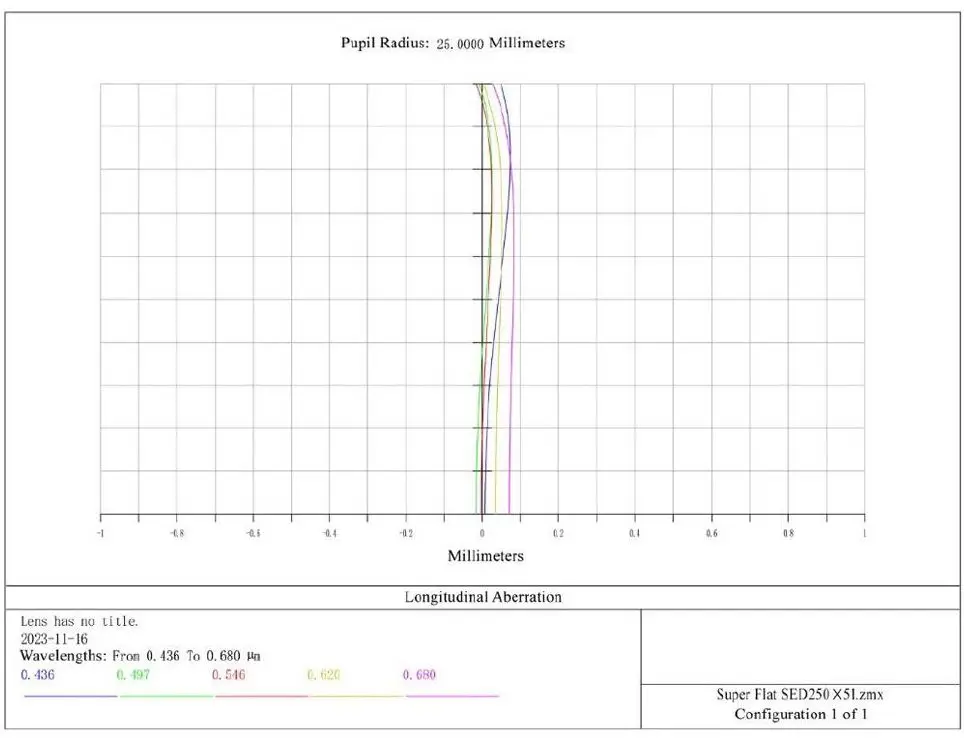
Task: Click the -1 tick label on x-axis
Action: [99, 534]
